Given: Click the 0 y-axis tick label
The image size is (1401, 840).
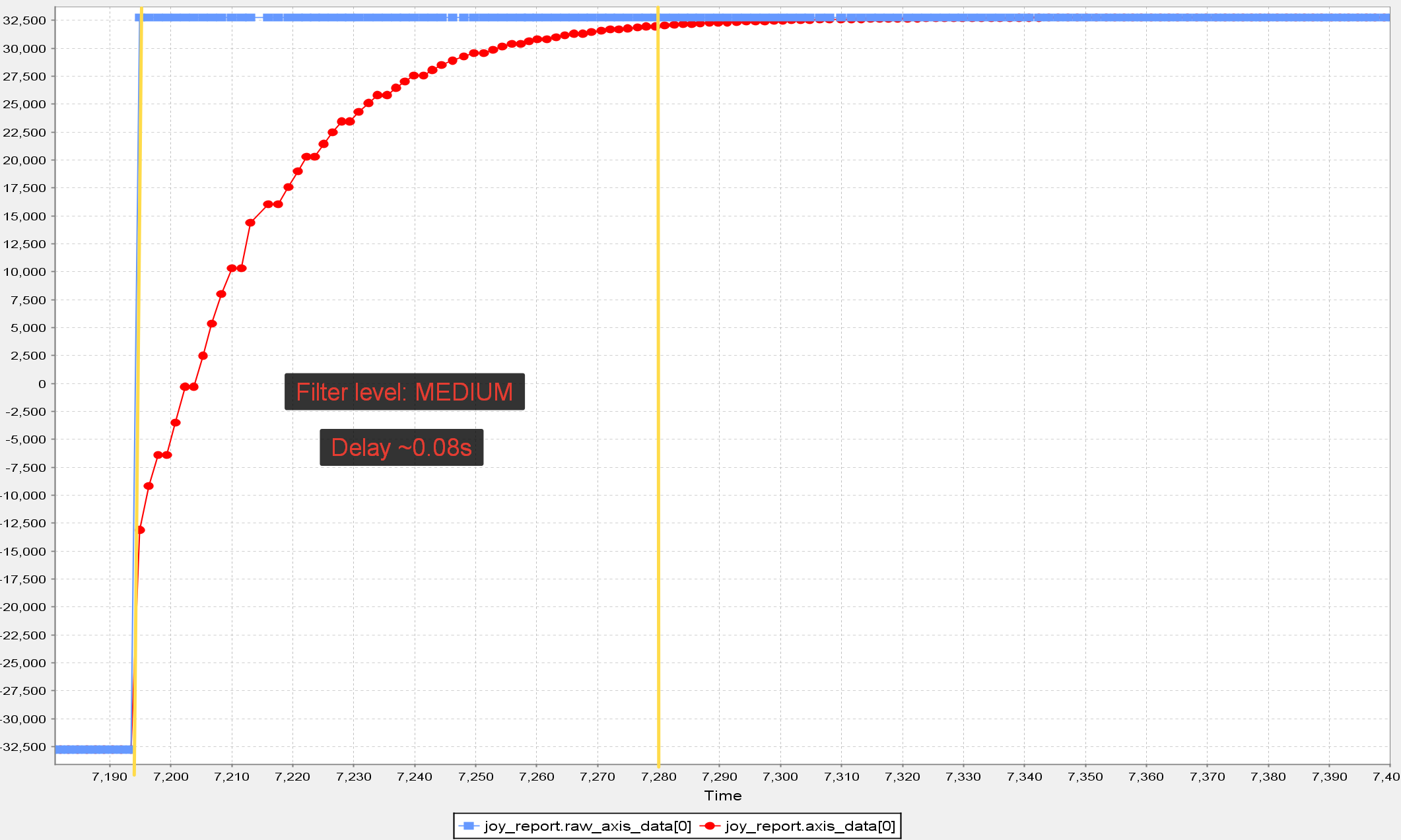Looking at the screenshot, I should [x=42, y=384].
